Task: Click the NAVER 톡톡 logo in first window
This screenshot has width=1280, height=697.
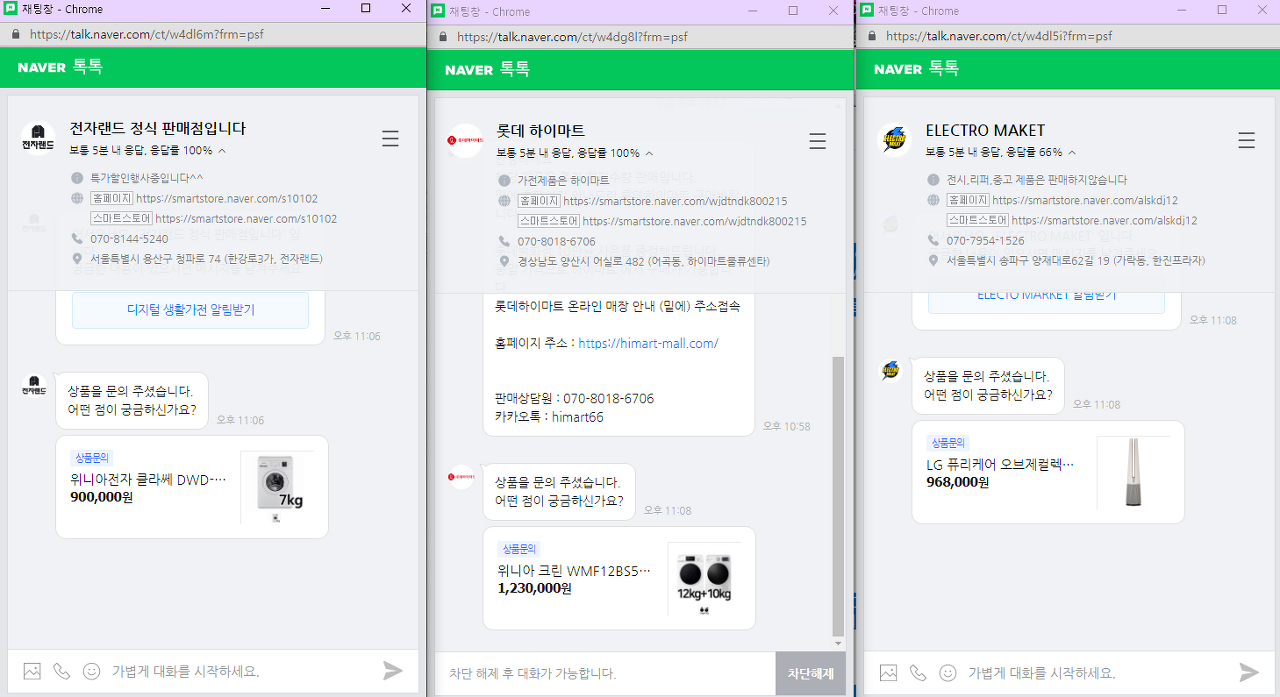Action: [x=60, y=67]
